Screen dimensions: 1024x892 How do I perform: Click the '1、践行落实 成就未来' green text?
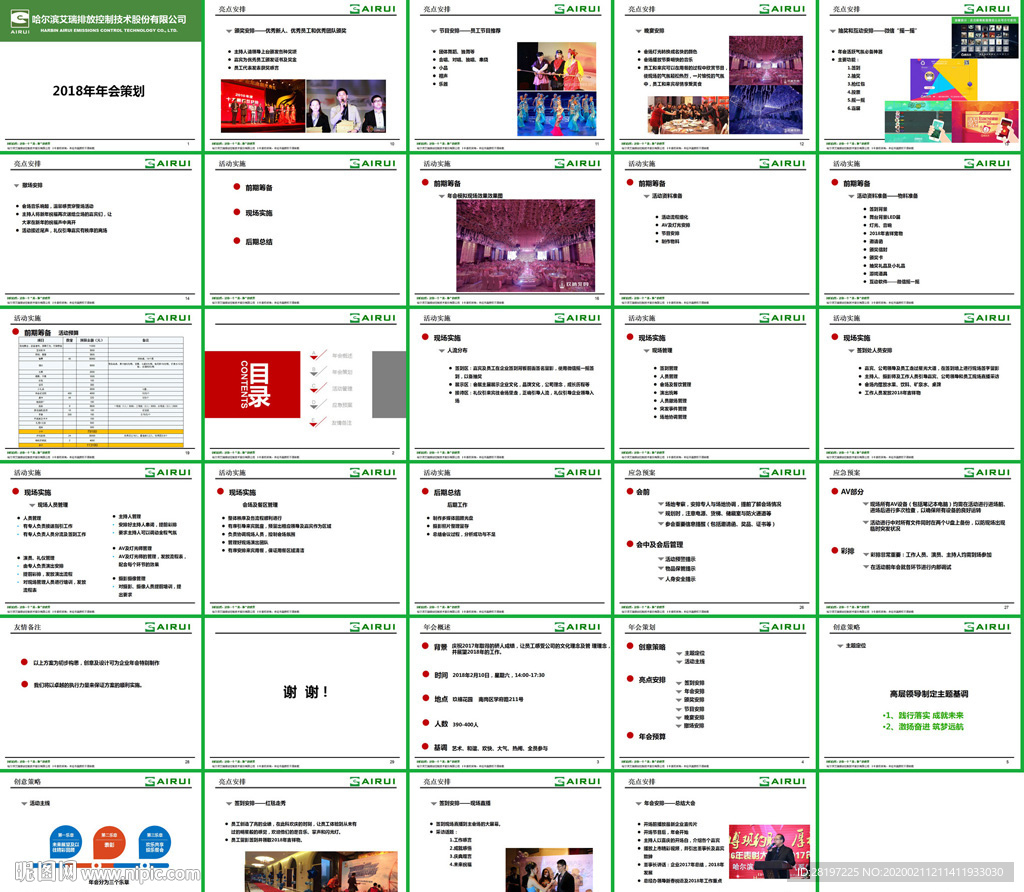(923, 715)
